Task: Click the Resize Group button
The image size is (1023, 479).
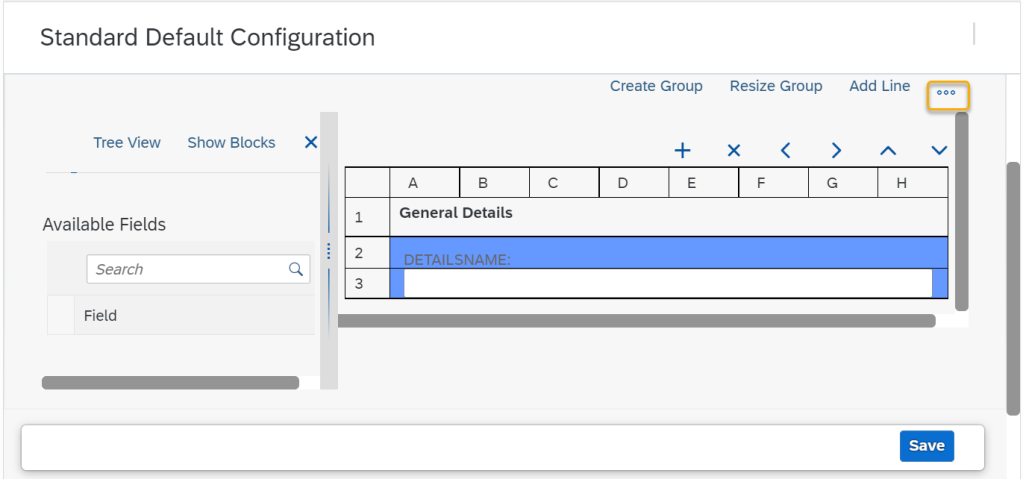Action: click(776, 86)
